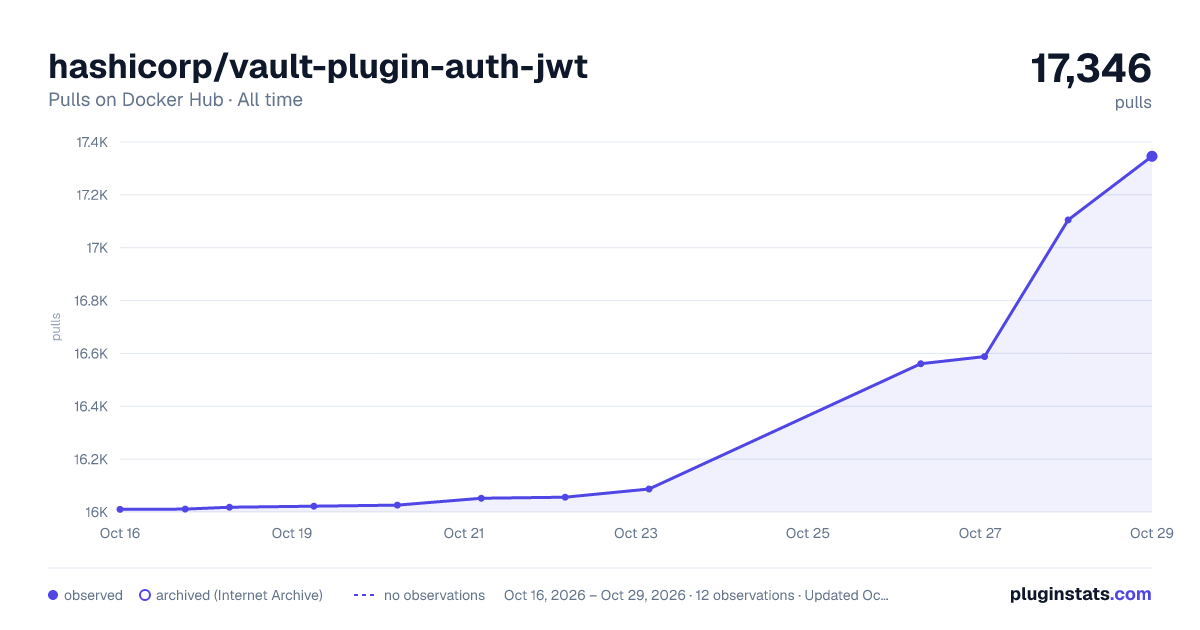Screen dimensions: 1200x630
Task: Click the data point at Oct 27
Action: (985, 356)
